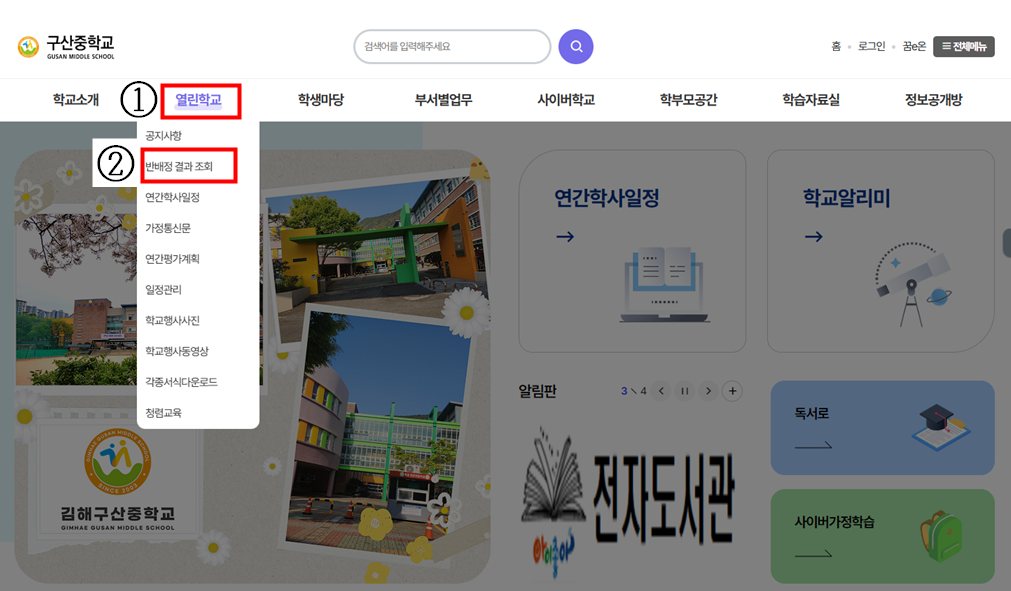
Task: Open 각종서식다운로드 menu entry
Action: pos(181,382)
